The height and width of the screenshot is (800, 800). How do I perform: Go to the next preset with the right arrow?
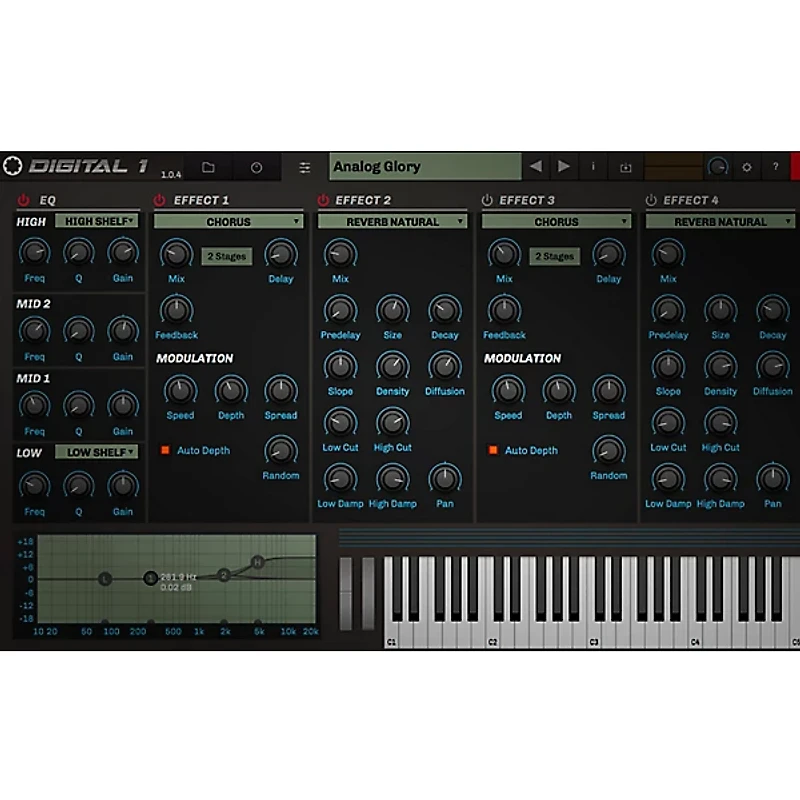(564, 166)
